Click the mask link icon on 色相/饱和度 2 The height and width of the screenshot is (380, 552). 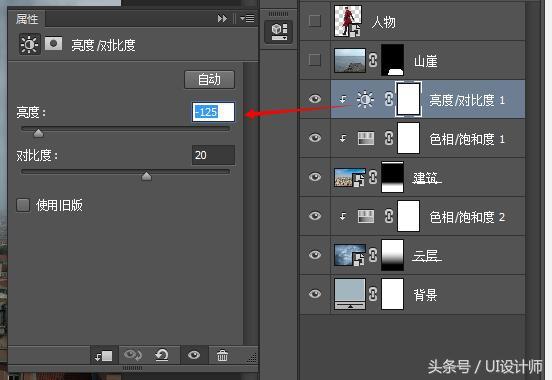[x=388, y=216]
